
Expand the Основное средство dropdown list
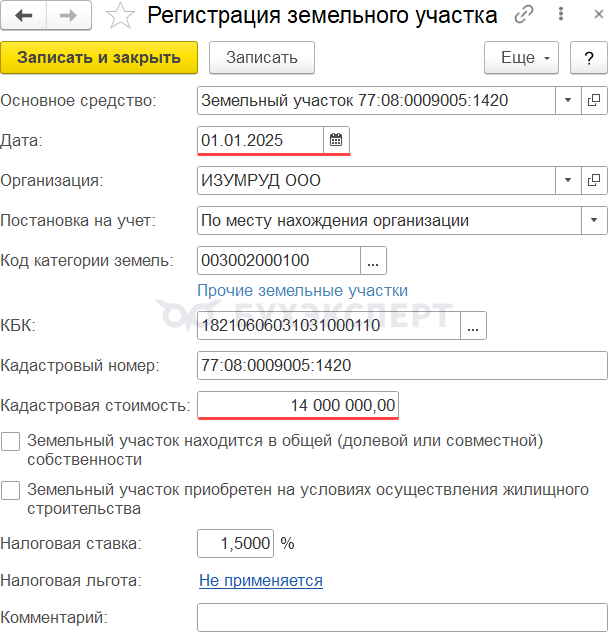tap(568, 100)
